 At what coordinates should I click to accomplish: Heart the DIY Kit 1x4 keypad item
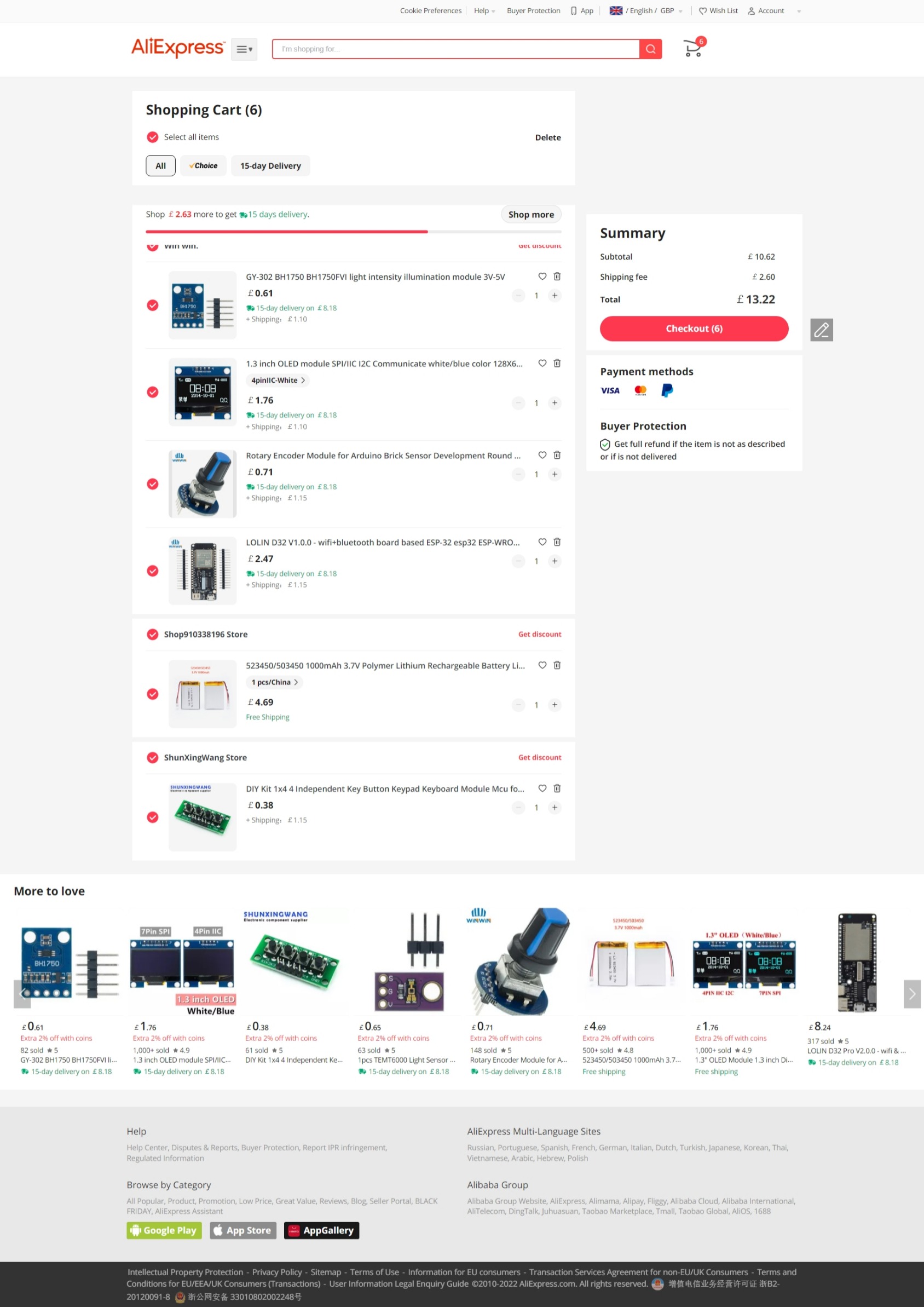coord(542,788)
